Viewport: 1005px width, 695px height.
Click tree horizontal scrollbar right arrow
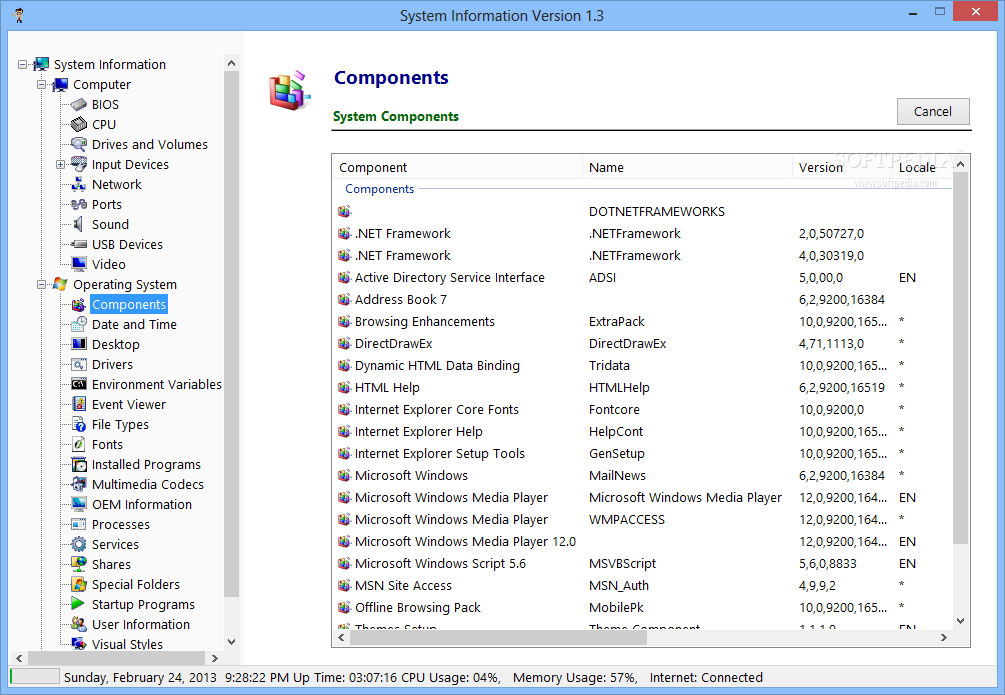click(215, 658)
